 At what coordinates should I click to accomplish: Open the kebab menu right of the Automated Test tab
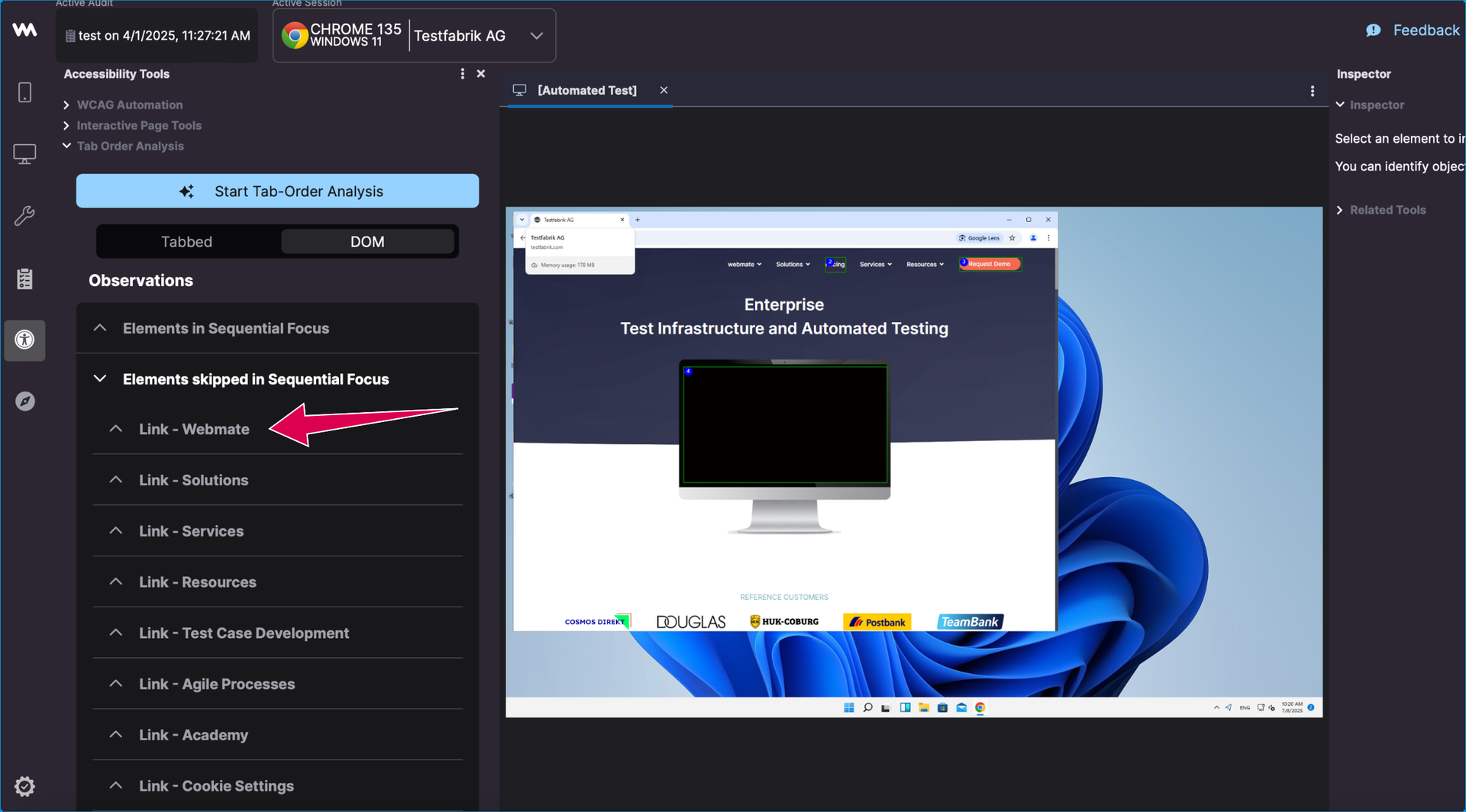tap(1313, 91)
